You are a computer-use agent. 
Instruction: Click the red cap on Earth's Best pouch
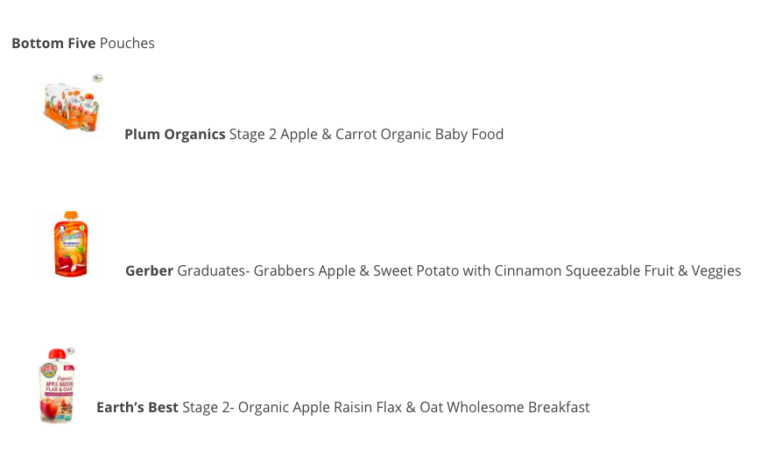tap(57, 354)
